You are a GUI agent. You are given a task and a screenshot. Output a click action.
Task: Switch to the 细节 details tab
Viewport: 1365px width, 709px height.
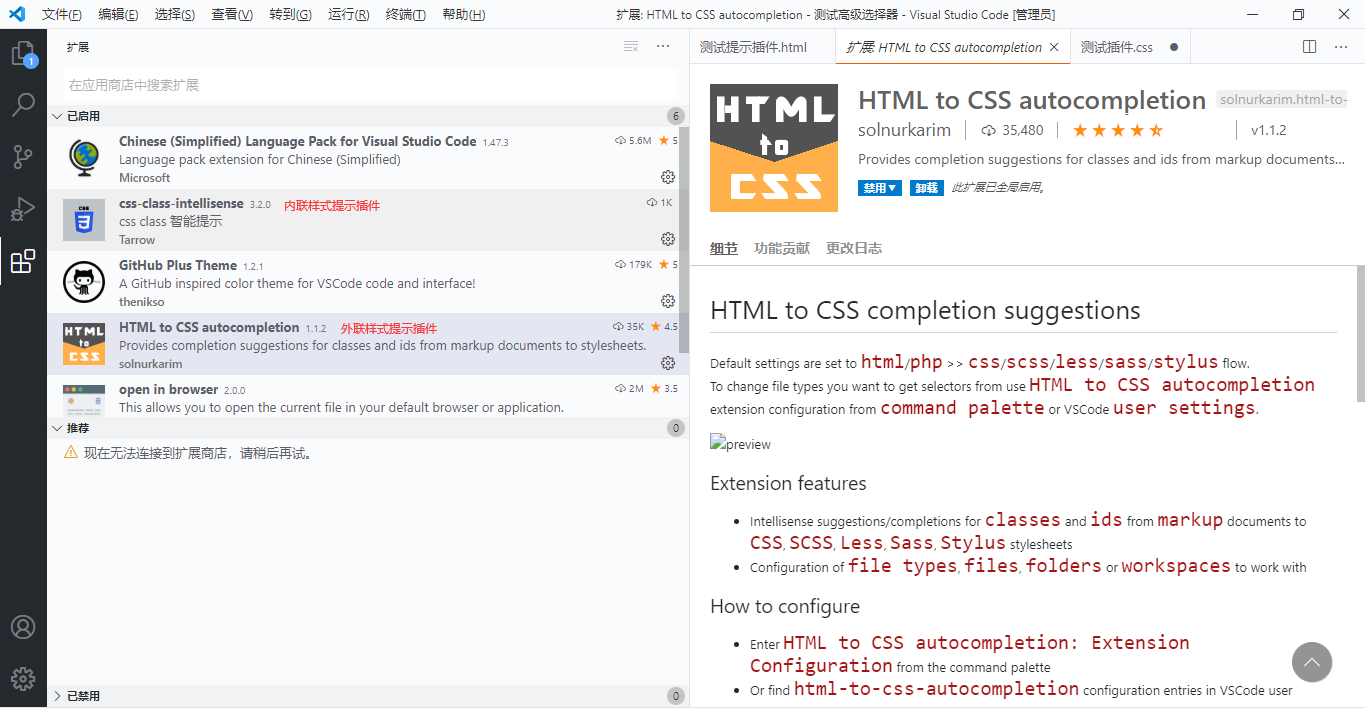(x=724, y=248)
